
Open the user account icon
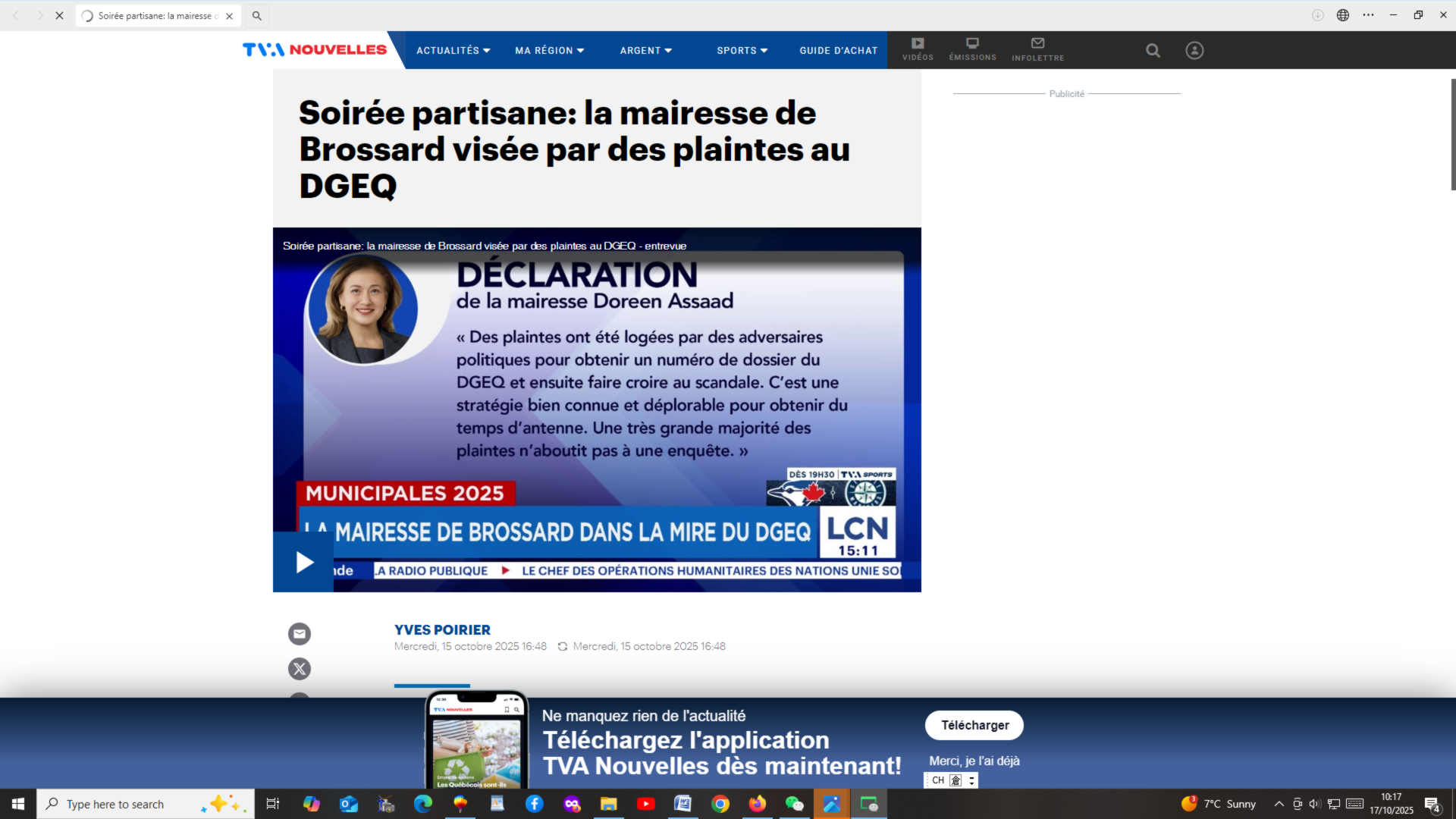1194,51
